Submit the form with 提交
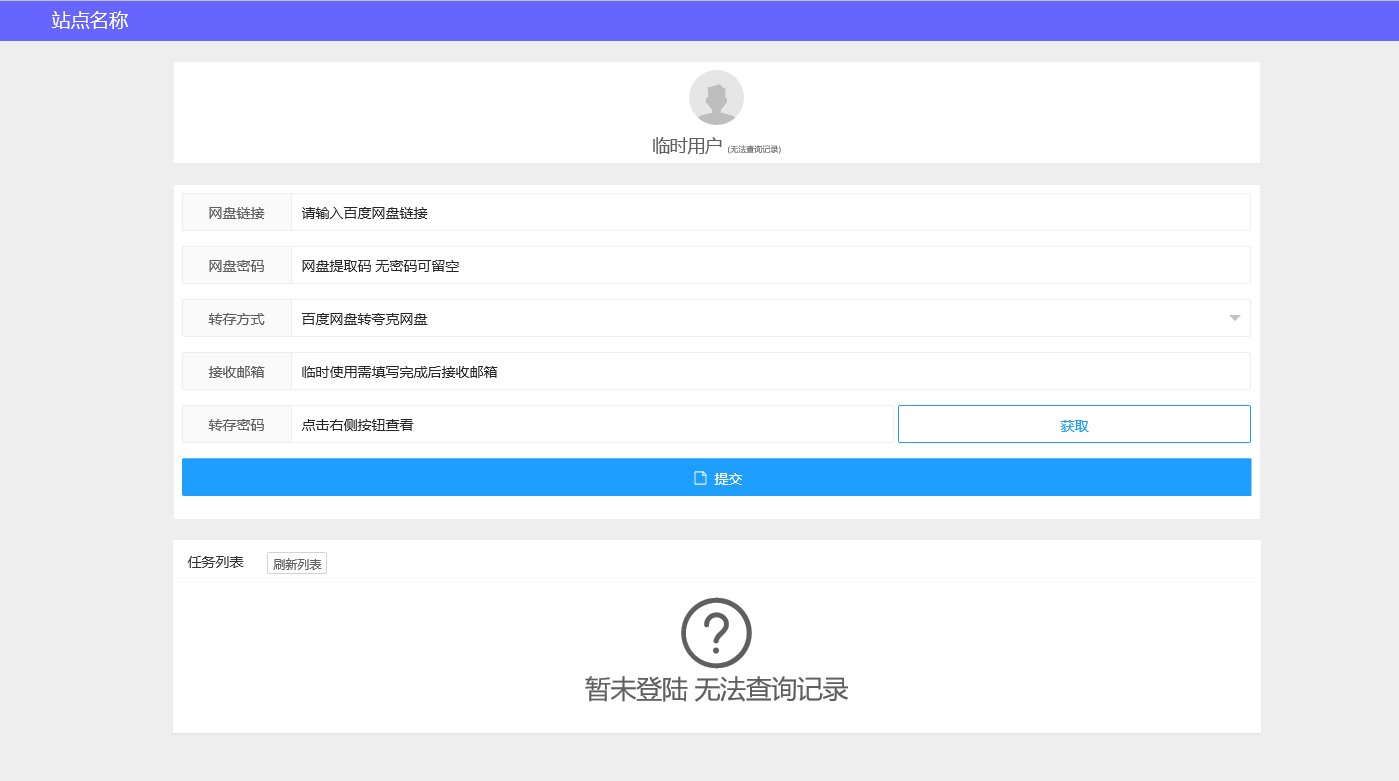The image size is (1399, 781). (716, 477)
